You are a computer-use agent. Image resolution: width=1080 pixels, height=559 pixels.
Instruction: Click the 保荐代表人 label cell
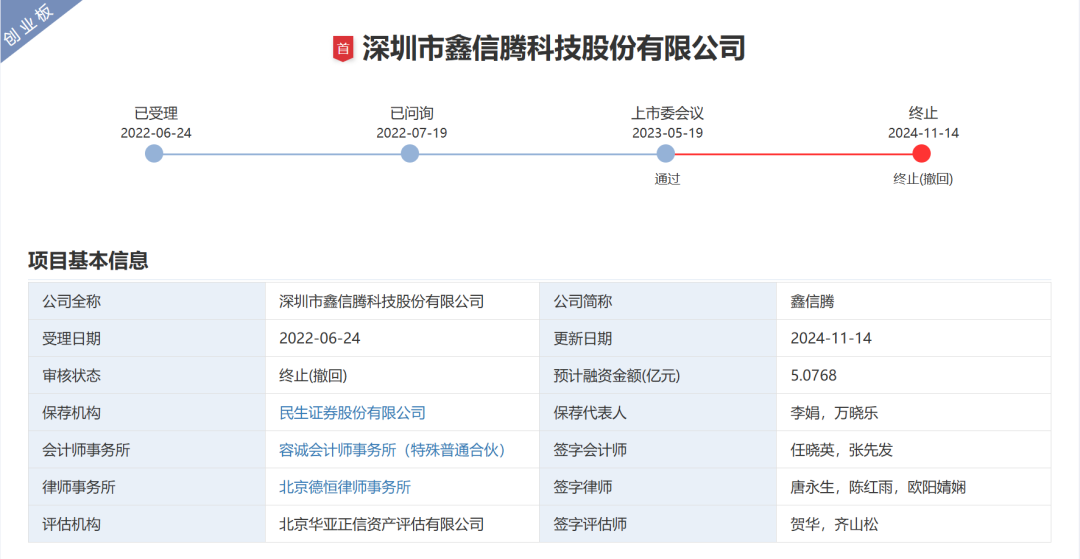coord(658,413)
